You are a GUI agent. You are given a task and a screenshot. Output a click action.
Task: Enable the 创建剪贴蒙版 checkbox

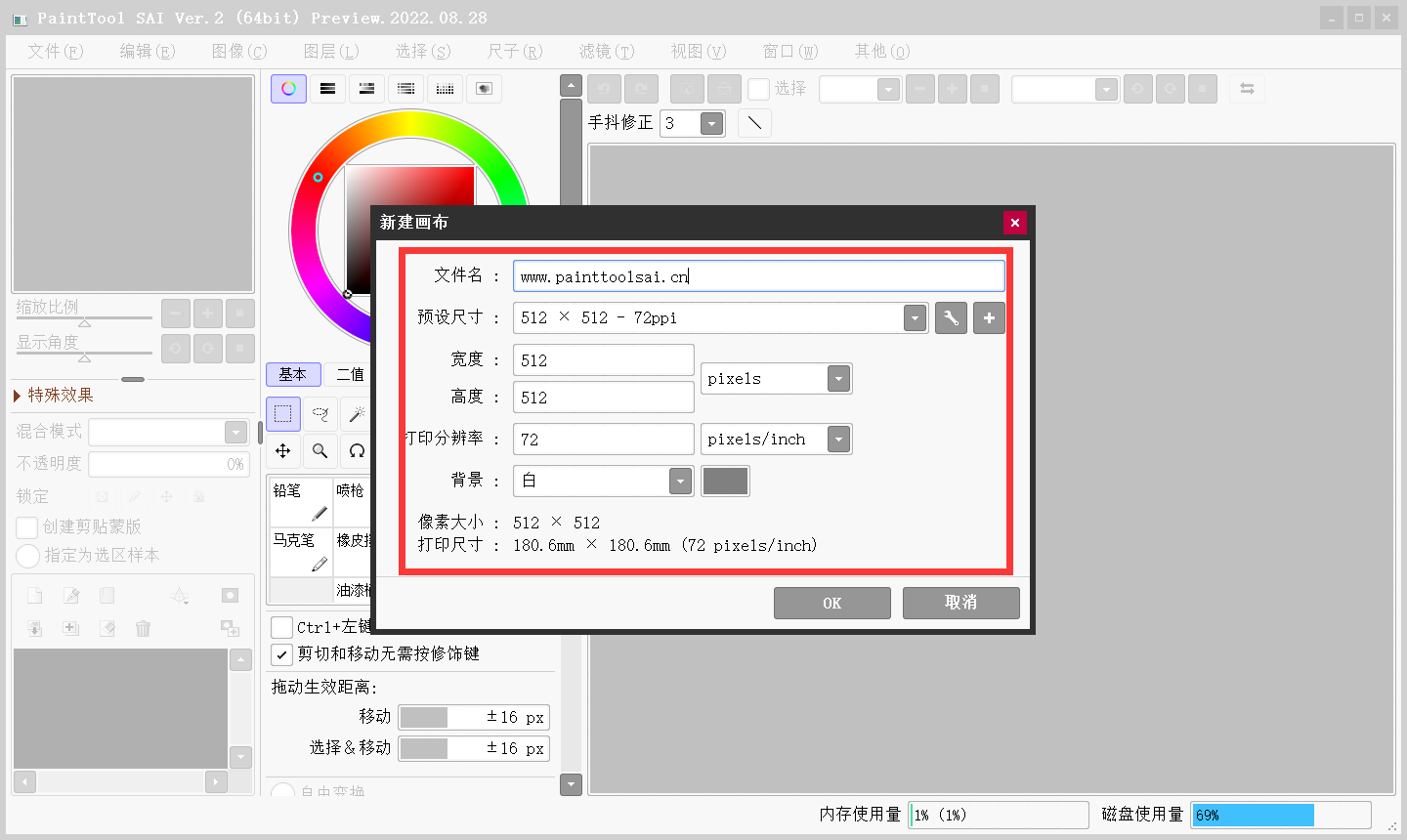pyautogui.click(x=27, y=527)
